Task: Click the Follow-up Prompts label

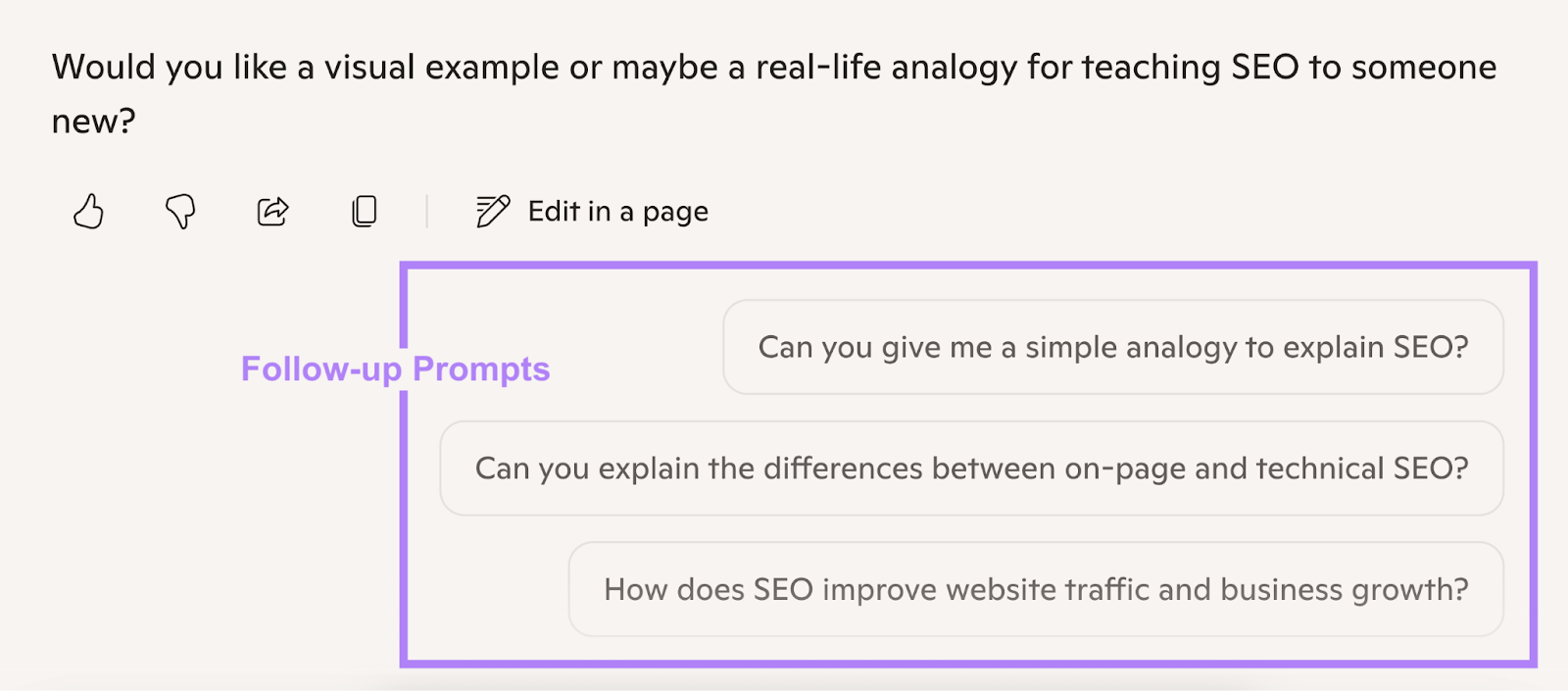Action: [x=396, y=370]
